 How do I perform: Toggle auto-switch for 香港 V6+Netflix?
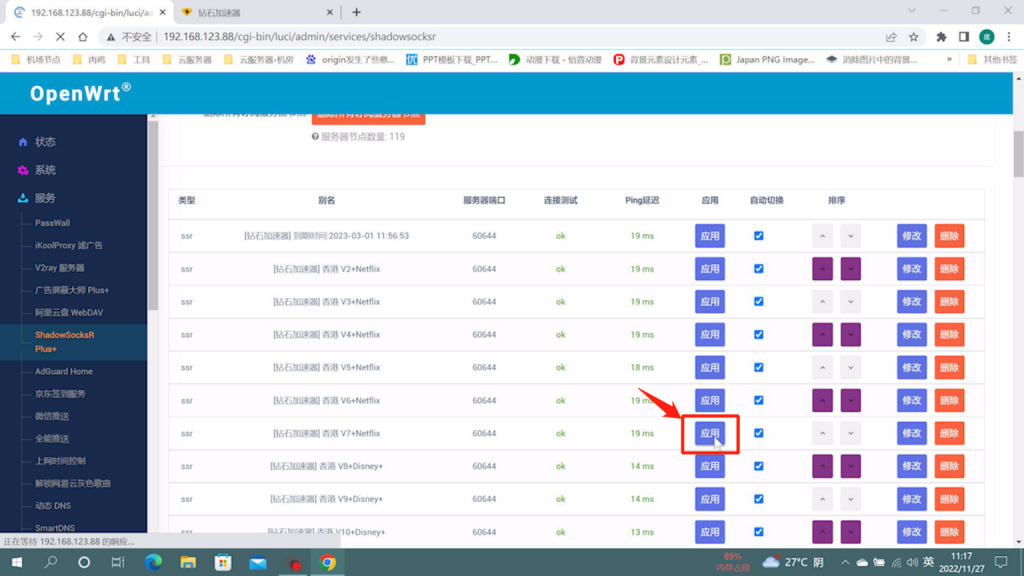[x=758, y=400]
